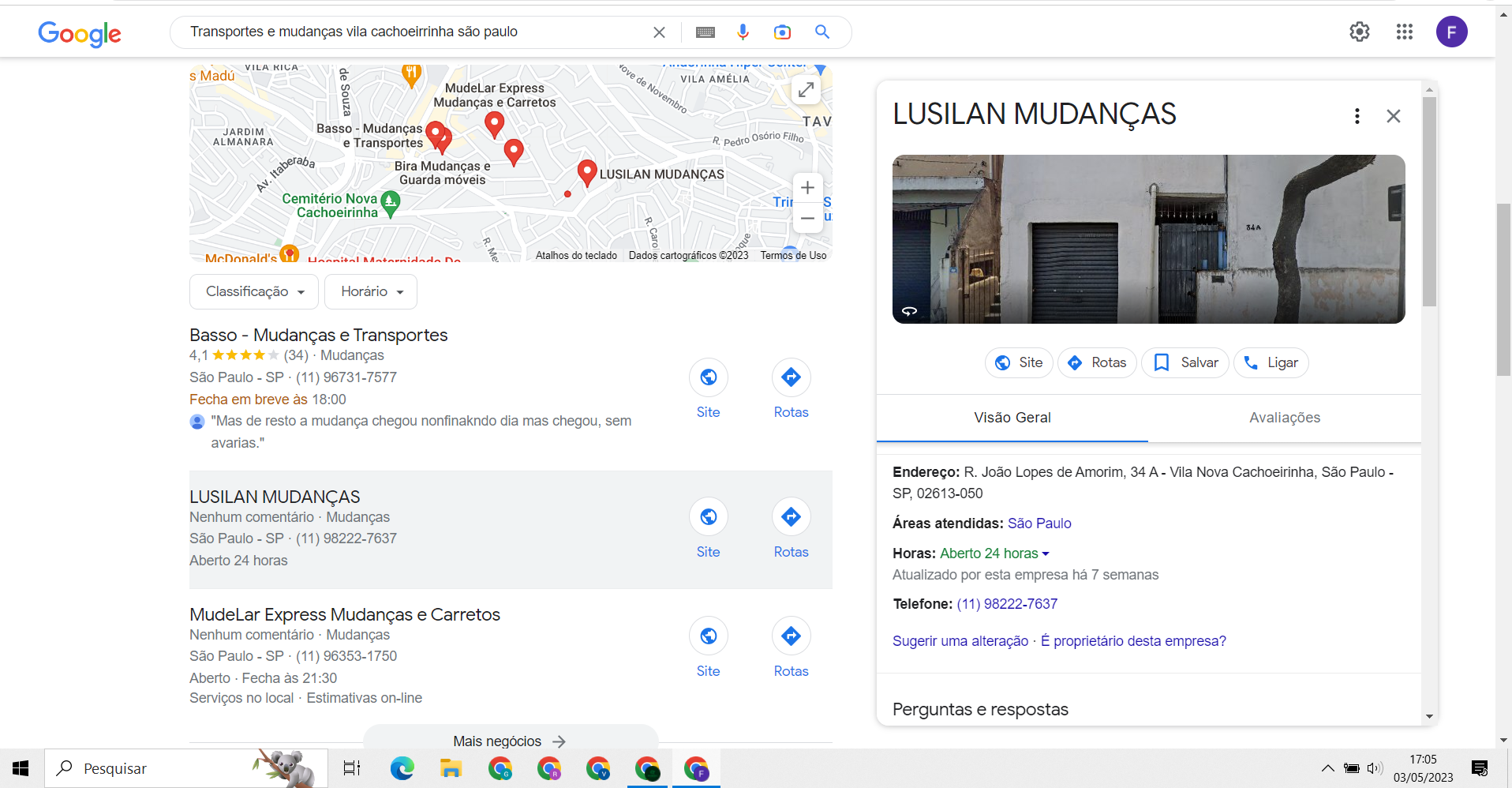Open Horário filter dropdown

371,292
